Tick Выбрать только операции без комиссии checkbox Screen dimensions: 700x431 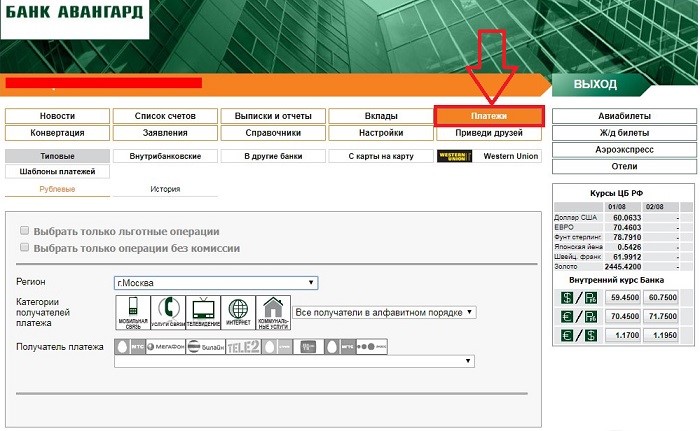click(25, 247)
